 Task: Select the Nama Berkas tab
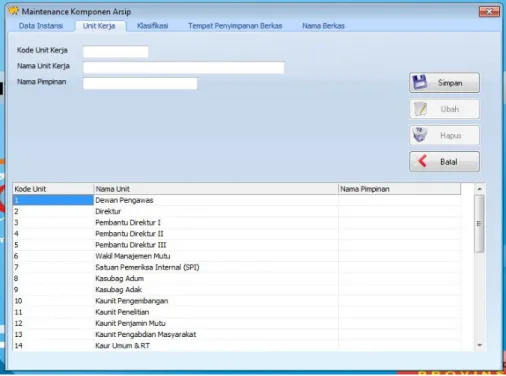click(323, 26)
